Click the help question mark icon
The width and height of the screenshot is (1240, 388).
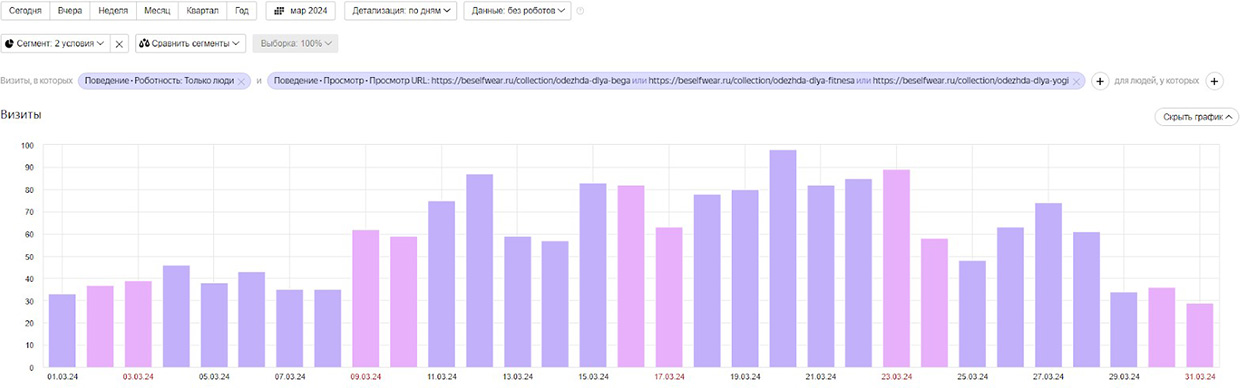[x=581, y=12]
